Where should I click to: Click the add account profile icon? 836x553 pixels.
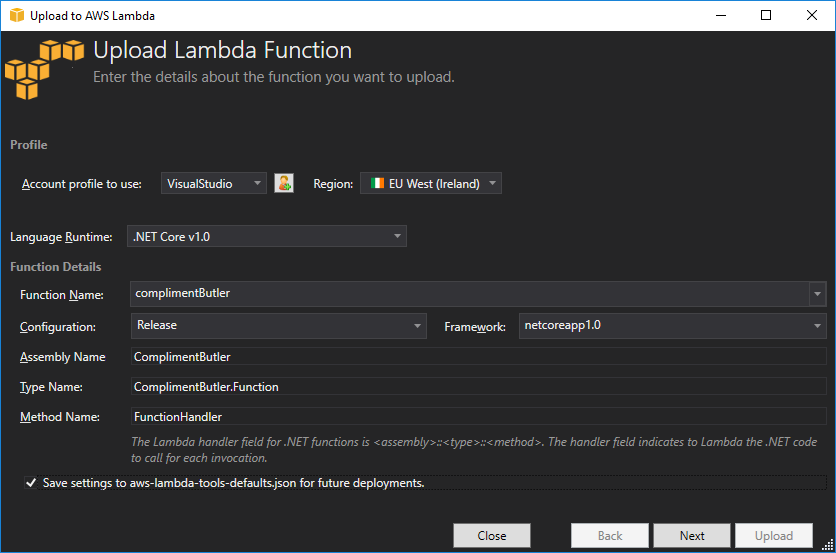[x=284, y=183]
